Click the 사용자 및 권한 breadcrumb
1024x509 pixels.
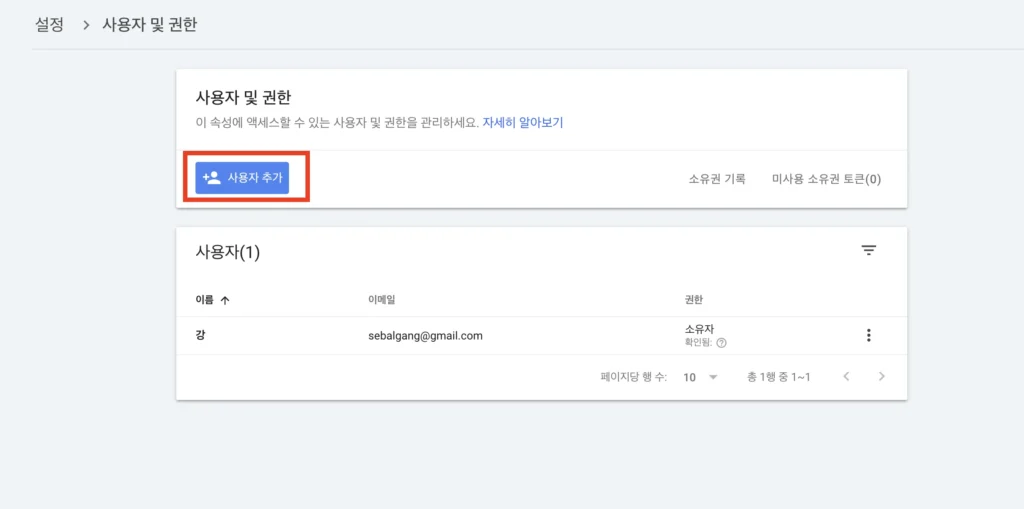point(150,25)
